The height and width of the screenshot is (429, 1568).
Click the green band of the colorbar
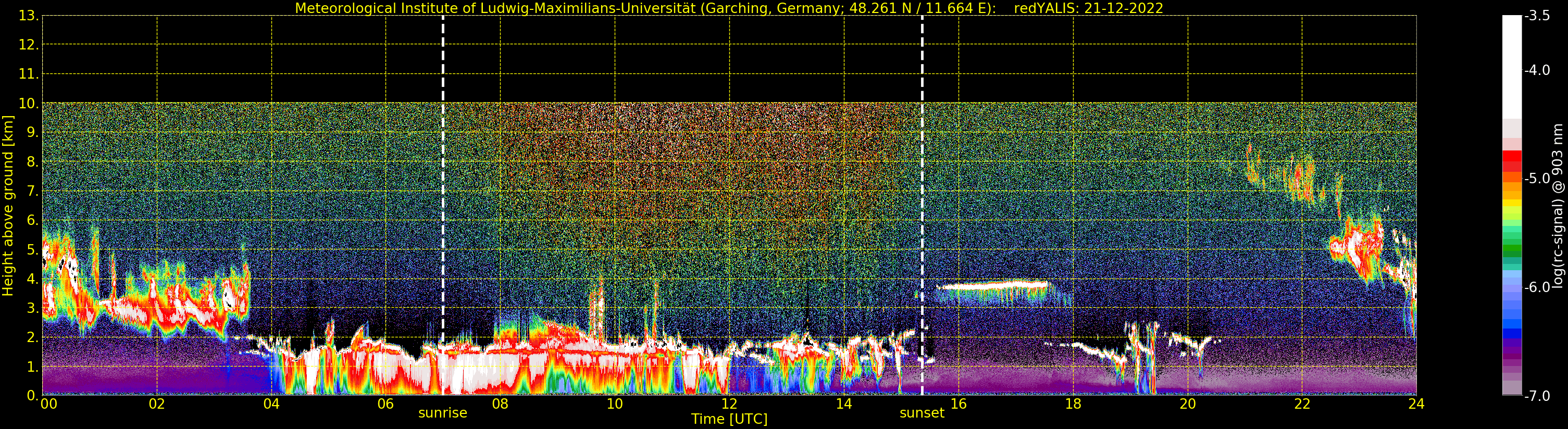1512,248
